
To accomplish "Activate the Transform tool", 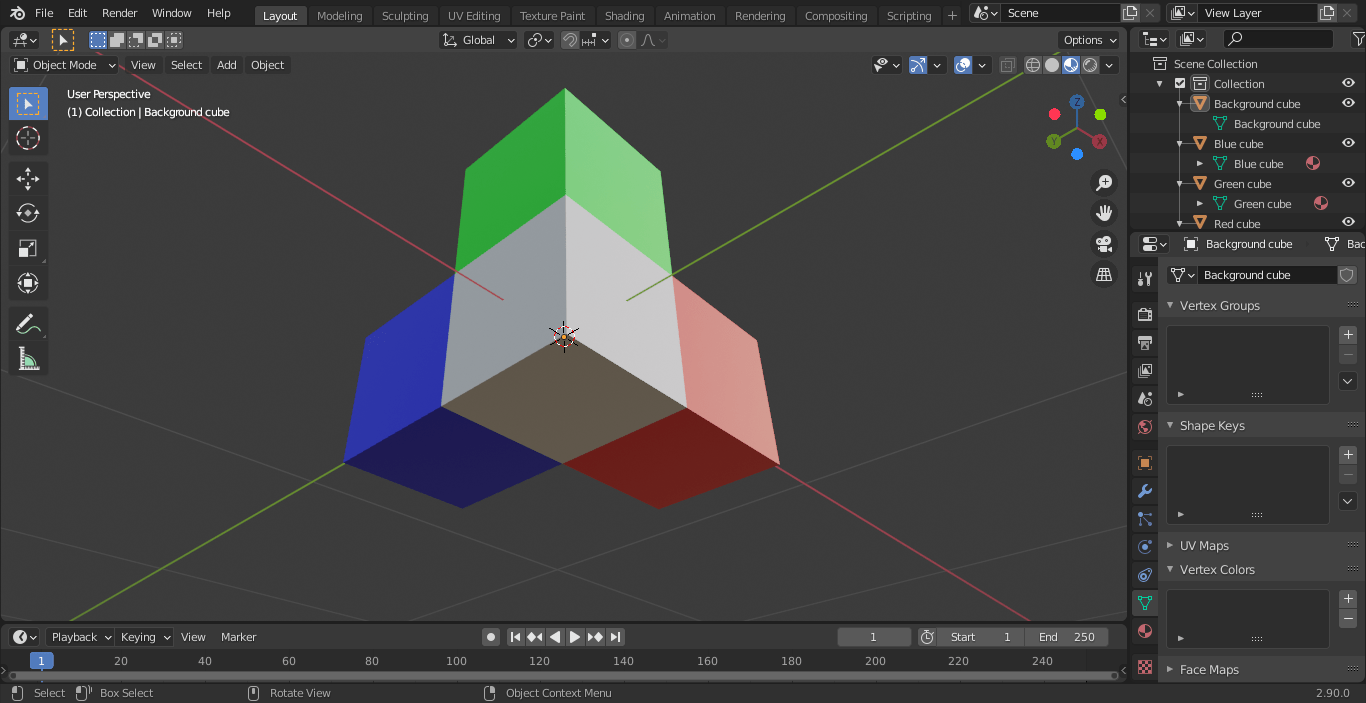I will click(28, 284).
